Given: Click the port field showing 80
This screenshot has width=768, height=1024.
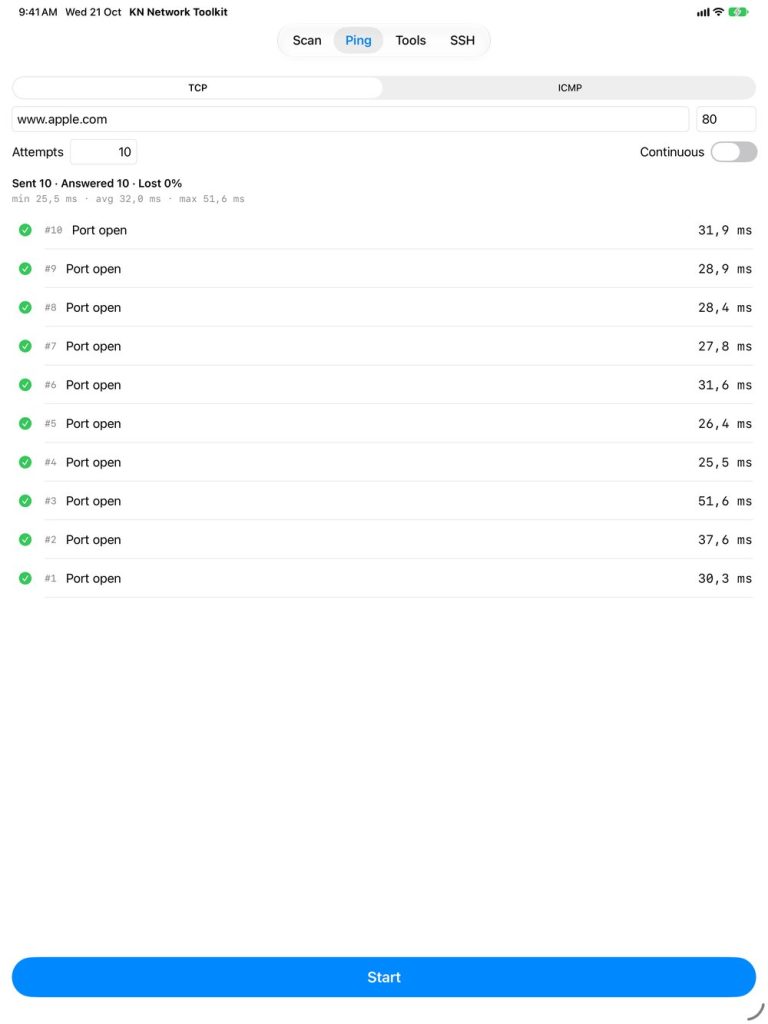Looking at the screenshot, I should pyautogui.click(x=726, y=119).
